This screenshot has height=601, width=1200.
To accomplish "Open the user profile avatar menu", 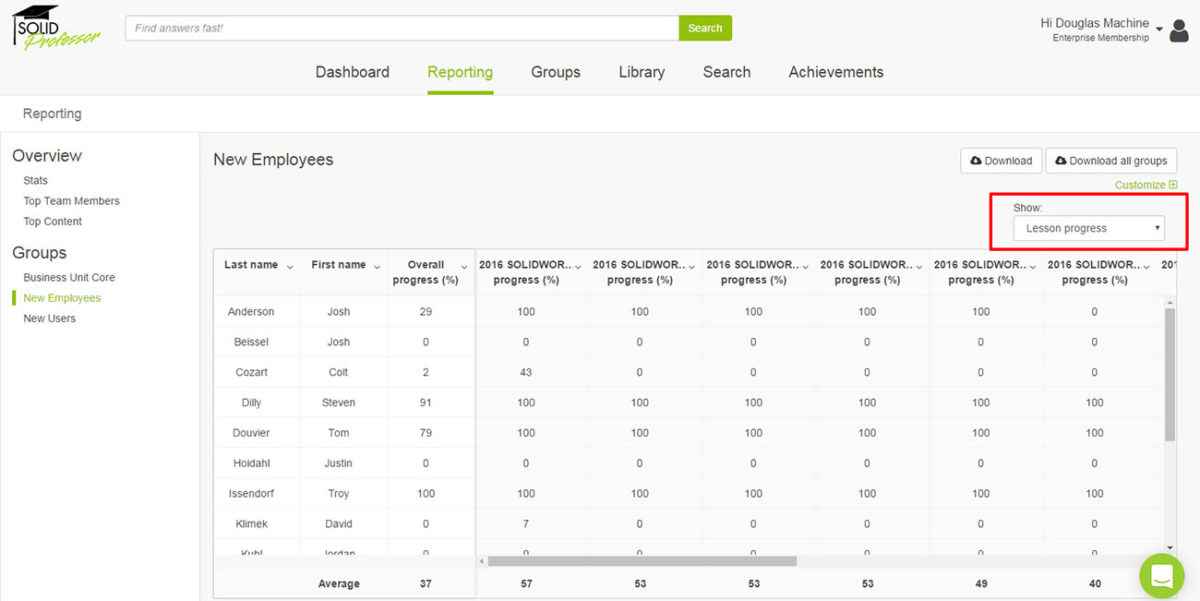I will pyautogui.click(x=1178, y=30).
